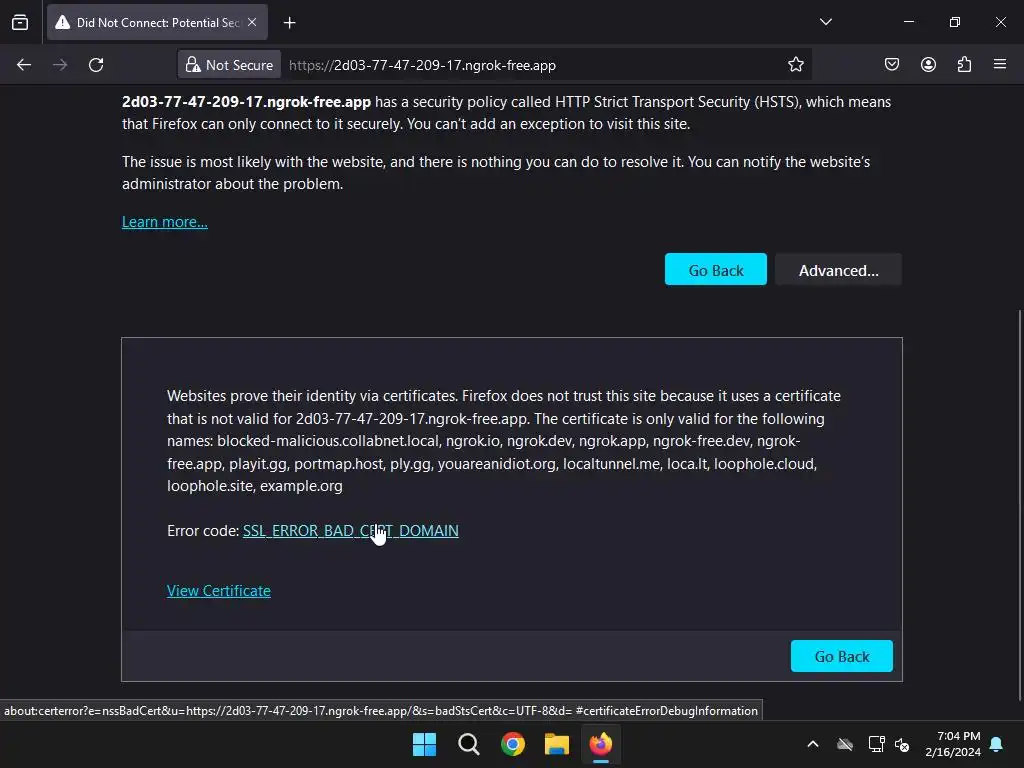Viewport: 1024px width, 768px height.
Task: Click the warning triangle icon on tab
Action: (x=63, y=22)
